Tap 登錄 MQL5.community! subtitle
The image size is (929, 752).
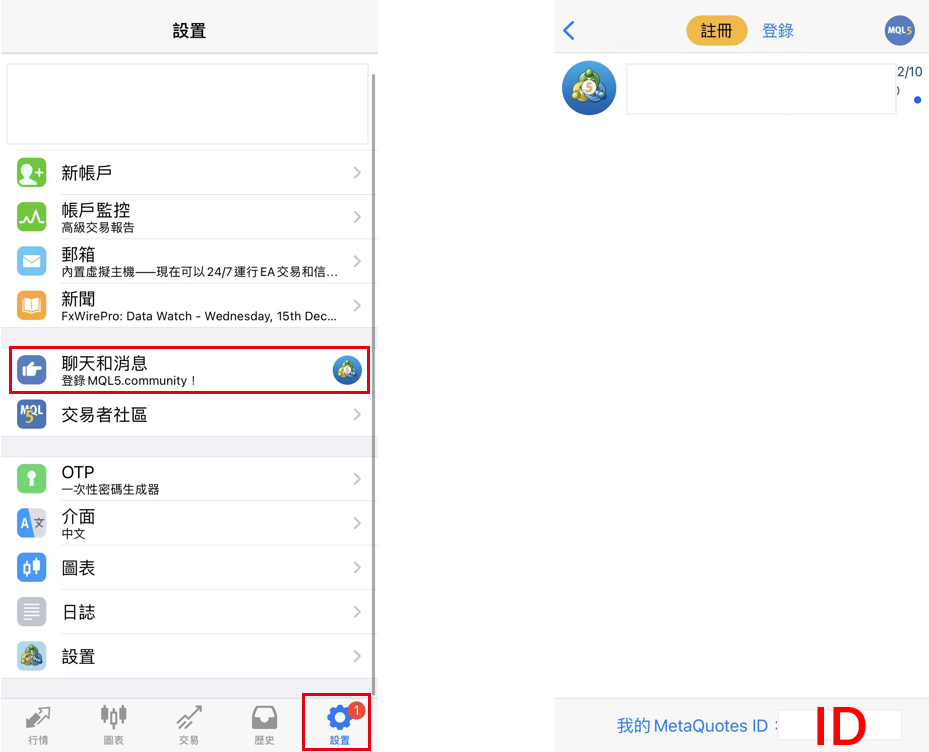128,380
